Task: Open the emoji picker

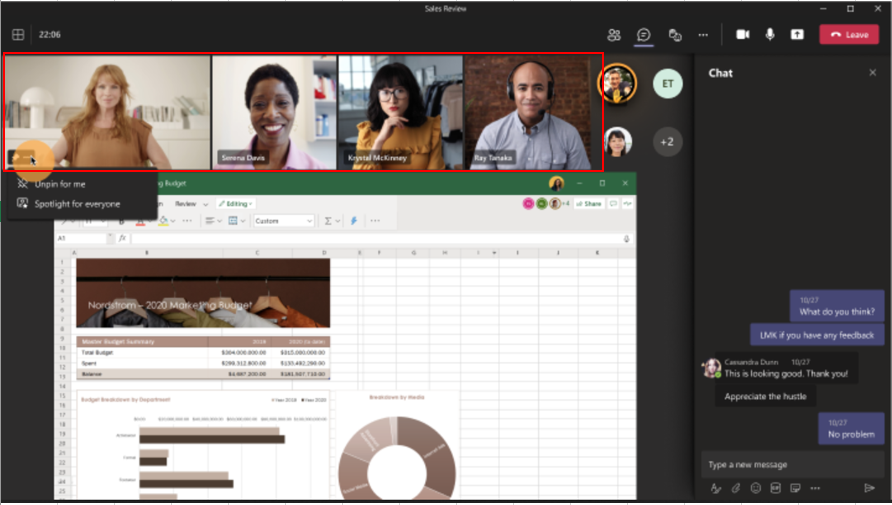Action: click(x=755, y=488)
